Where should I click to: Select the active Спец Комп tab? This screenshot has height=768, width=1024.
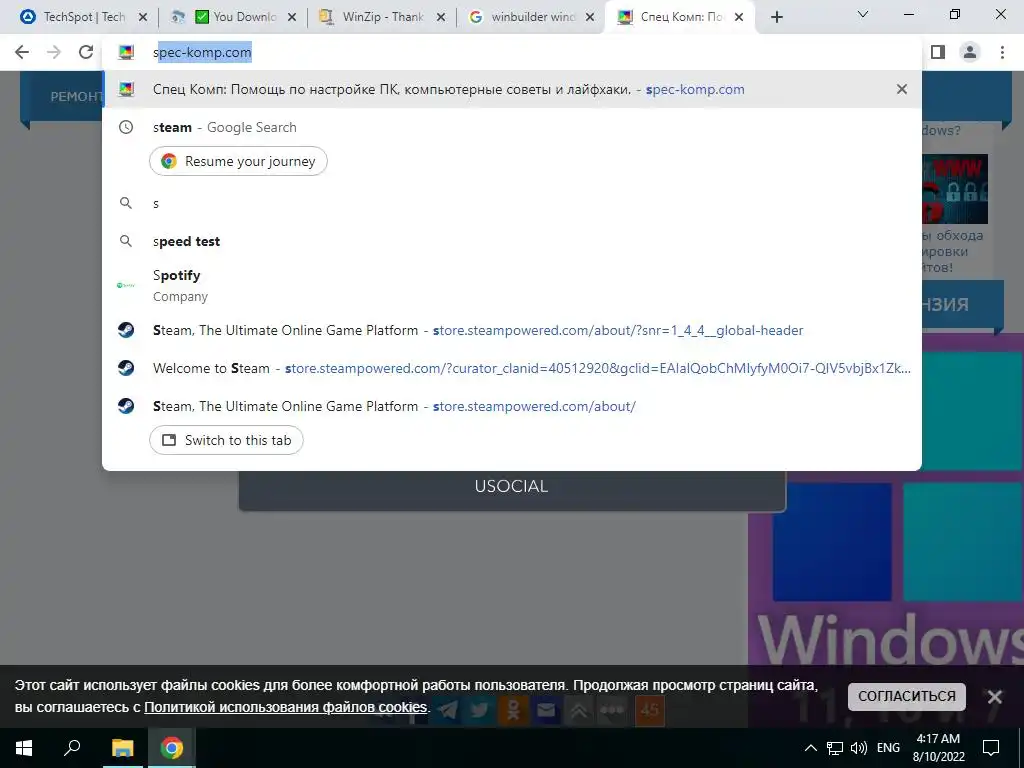tap(679, 17)
